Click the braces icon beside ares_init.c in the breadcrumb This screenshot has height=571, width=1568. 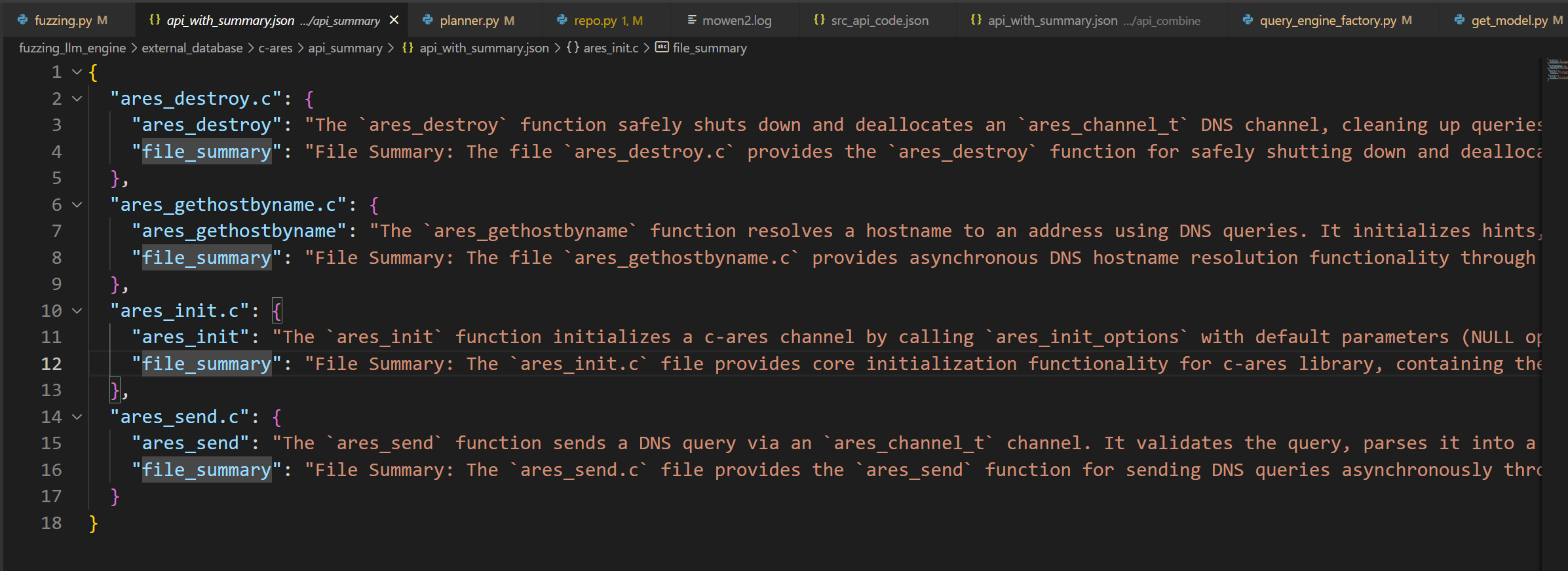pos(573,48)
